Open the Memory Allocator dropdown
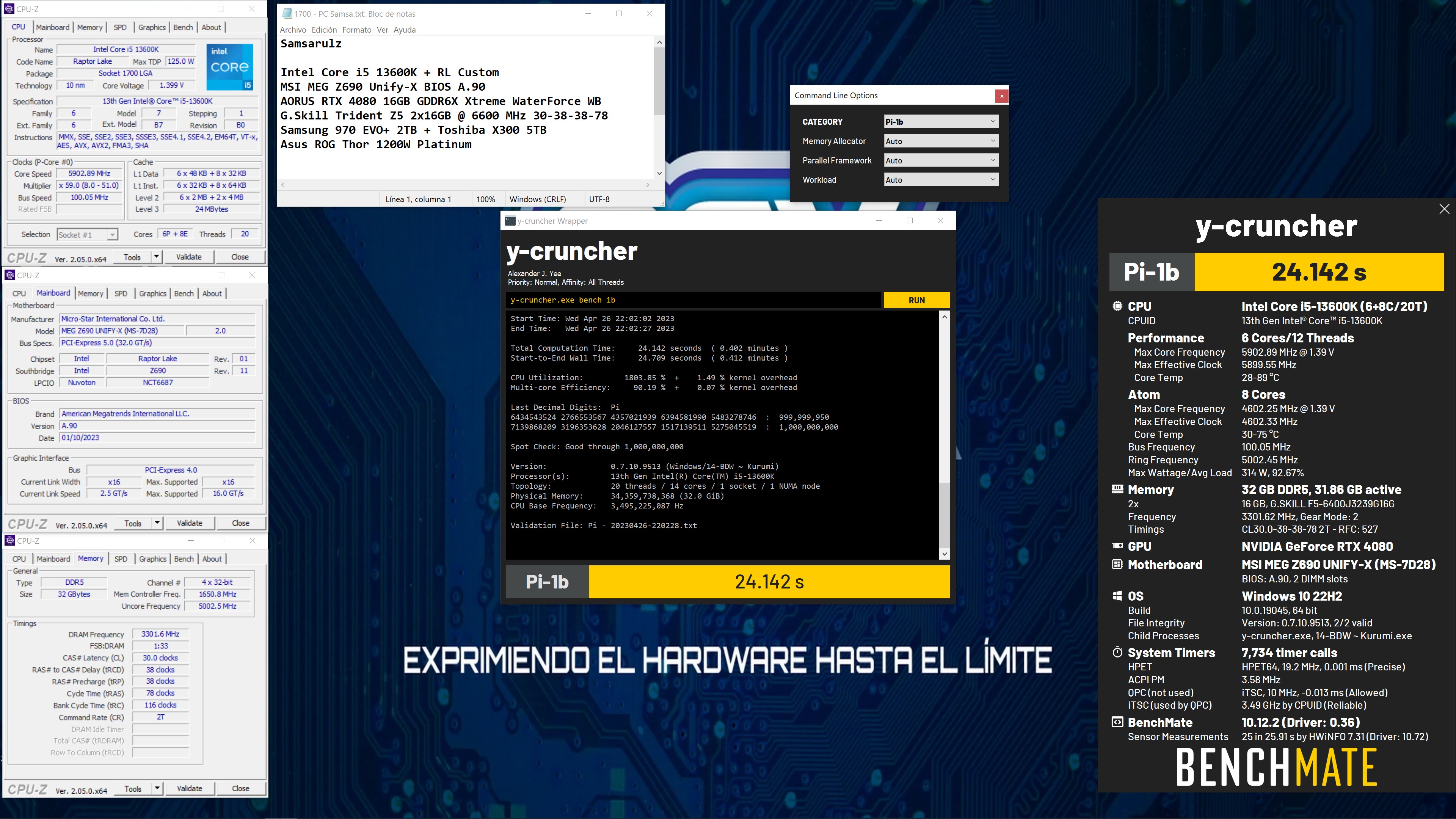Screen dimensions: 1456x819 (941, 141)
